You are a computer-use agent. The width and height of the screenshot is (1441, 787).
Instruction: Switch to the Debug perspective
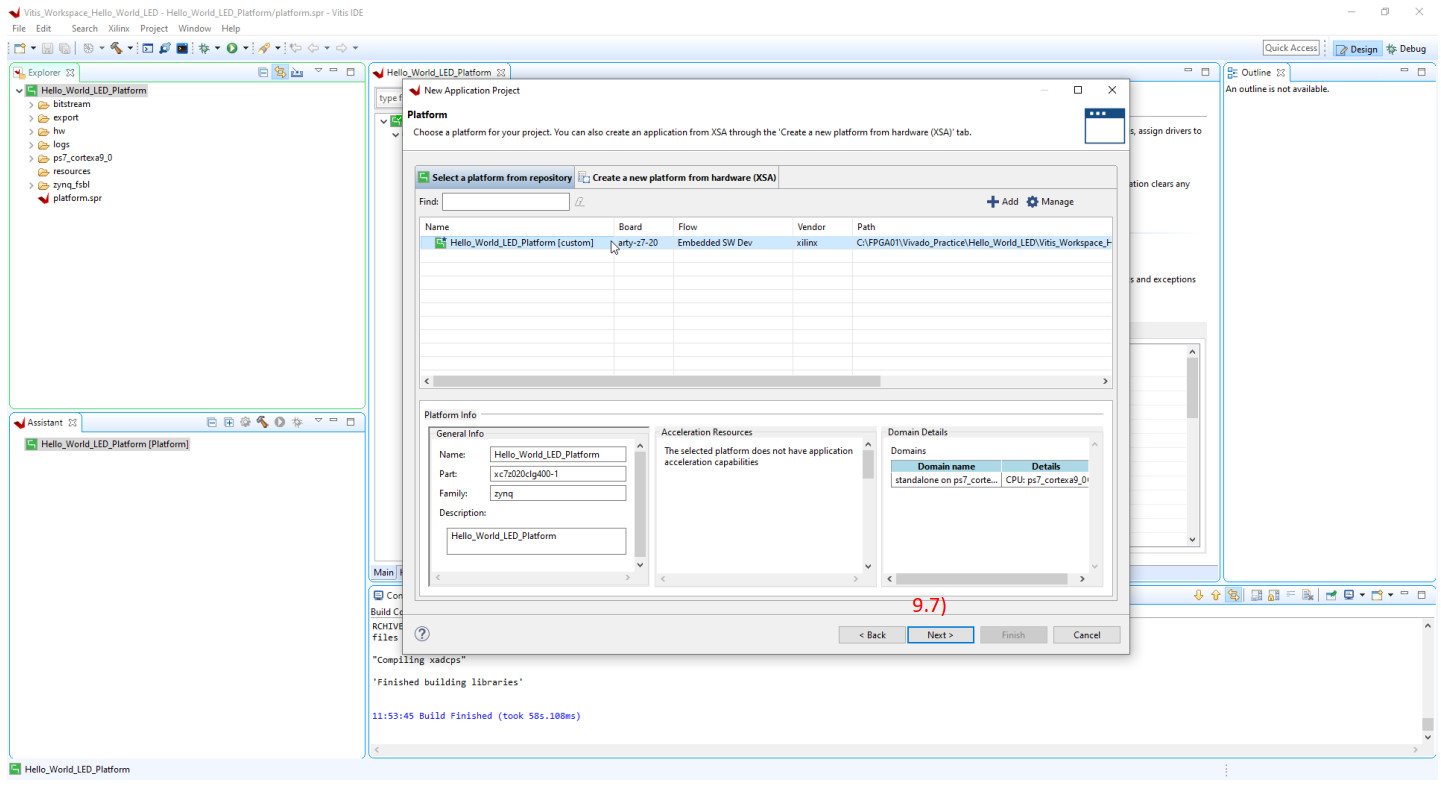(x=1406, y=49)
